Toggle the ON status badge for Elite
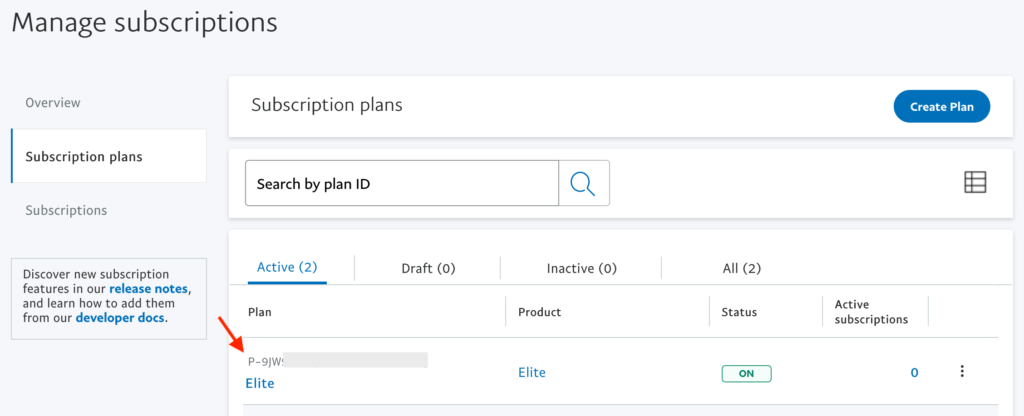 click(x=746, y=374)
